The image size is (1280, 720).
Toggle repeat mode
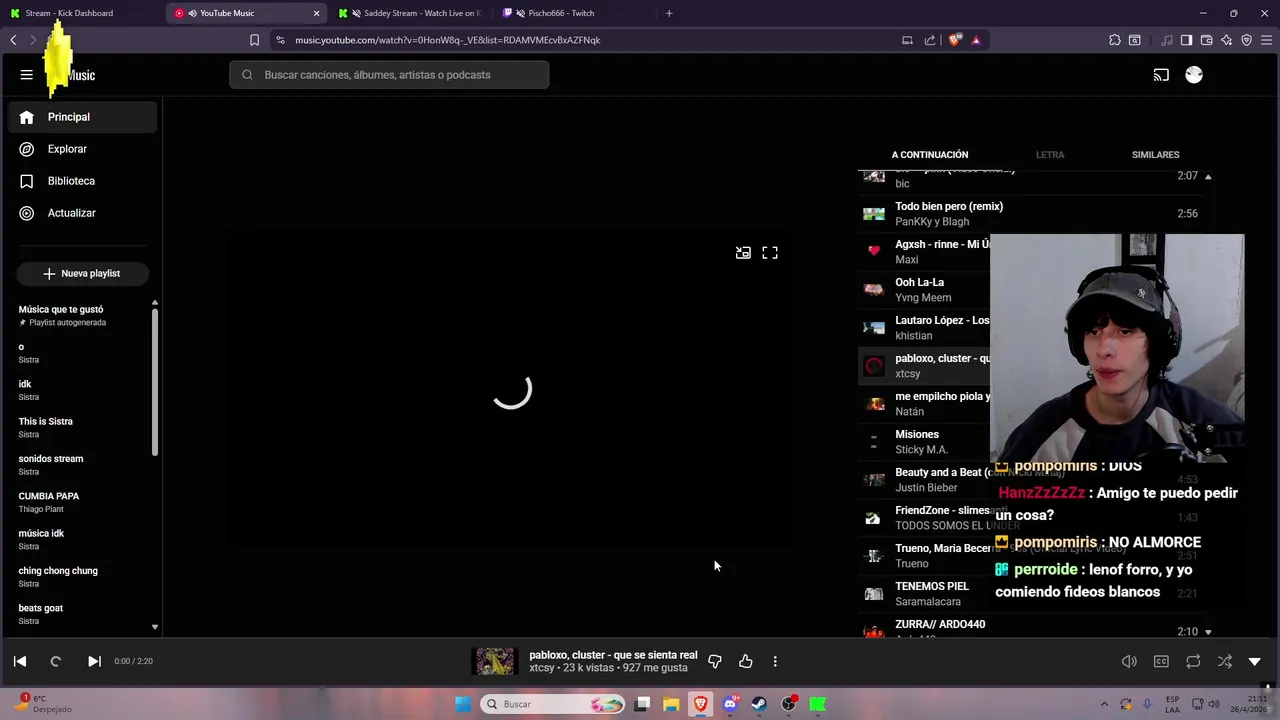click(x=1193, y=661)
